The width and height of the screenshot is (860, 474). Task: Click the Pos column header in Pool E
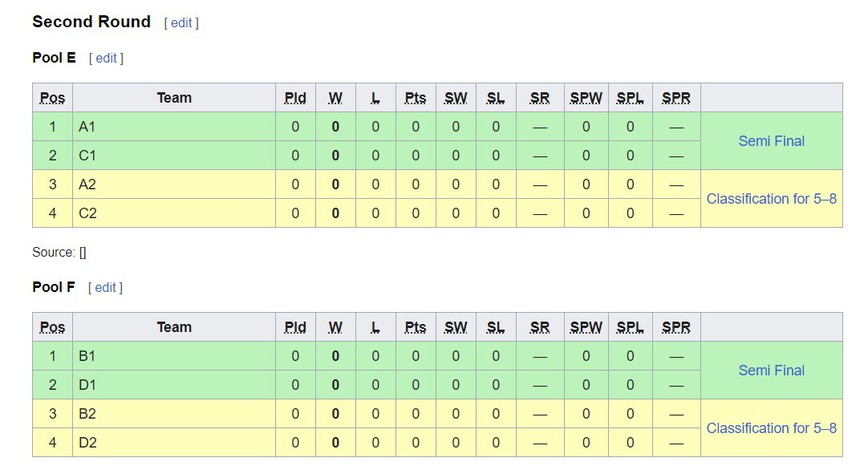(52, 98)
